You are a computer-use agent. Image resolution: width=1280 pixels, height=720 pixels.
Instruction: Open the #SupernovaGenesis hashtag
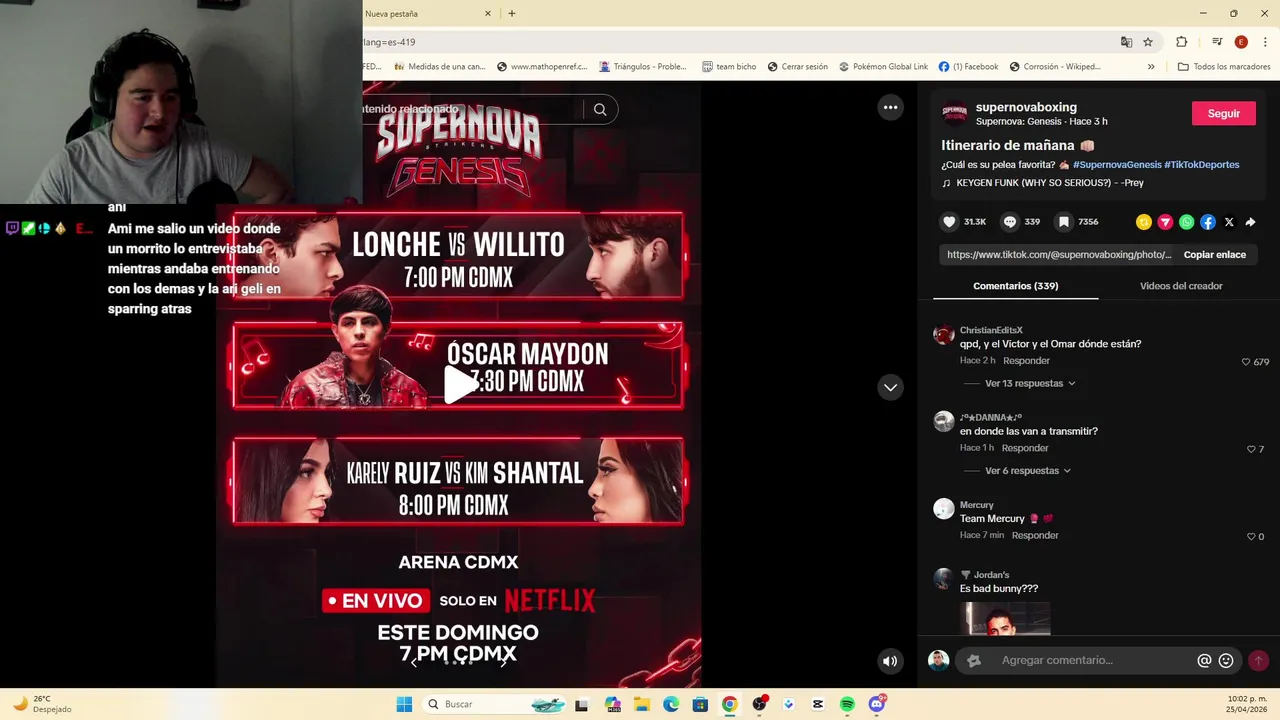(1117, 165)
